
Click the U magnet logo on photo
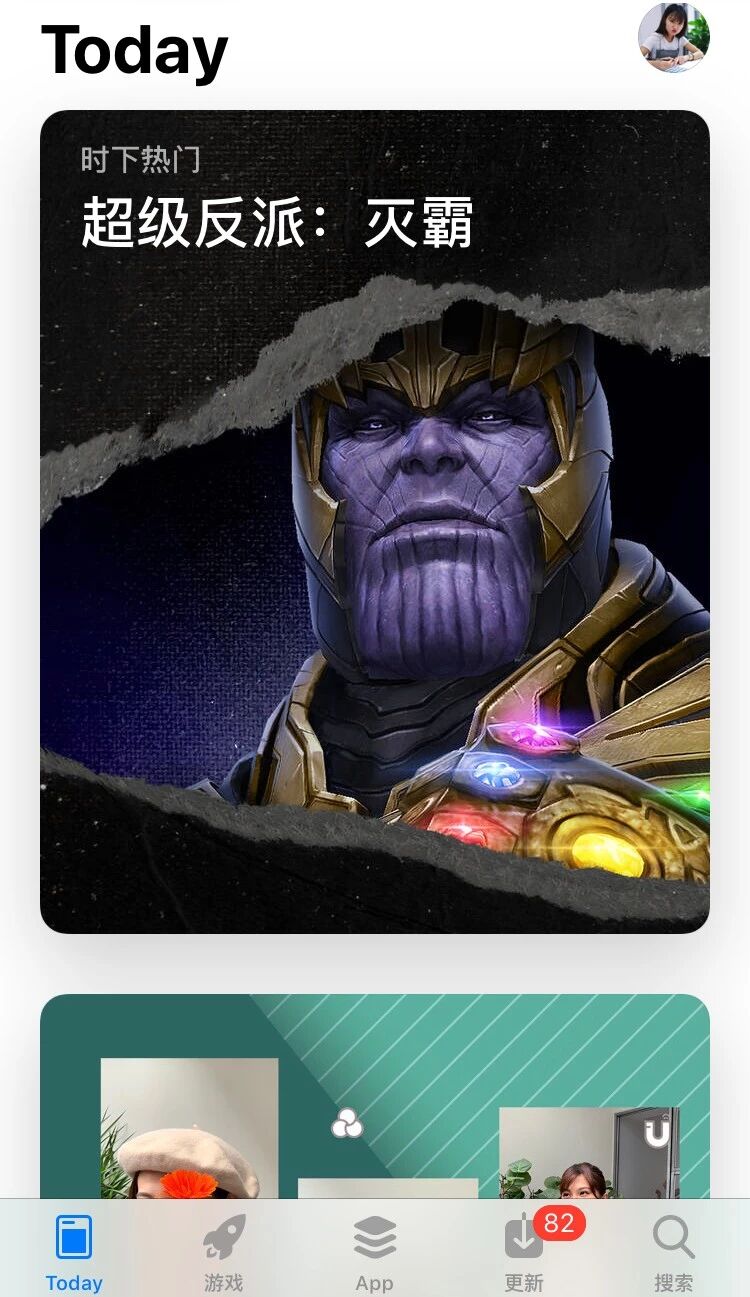tap(657, 1133)
